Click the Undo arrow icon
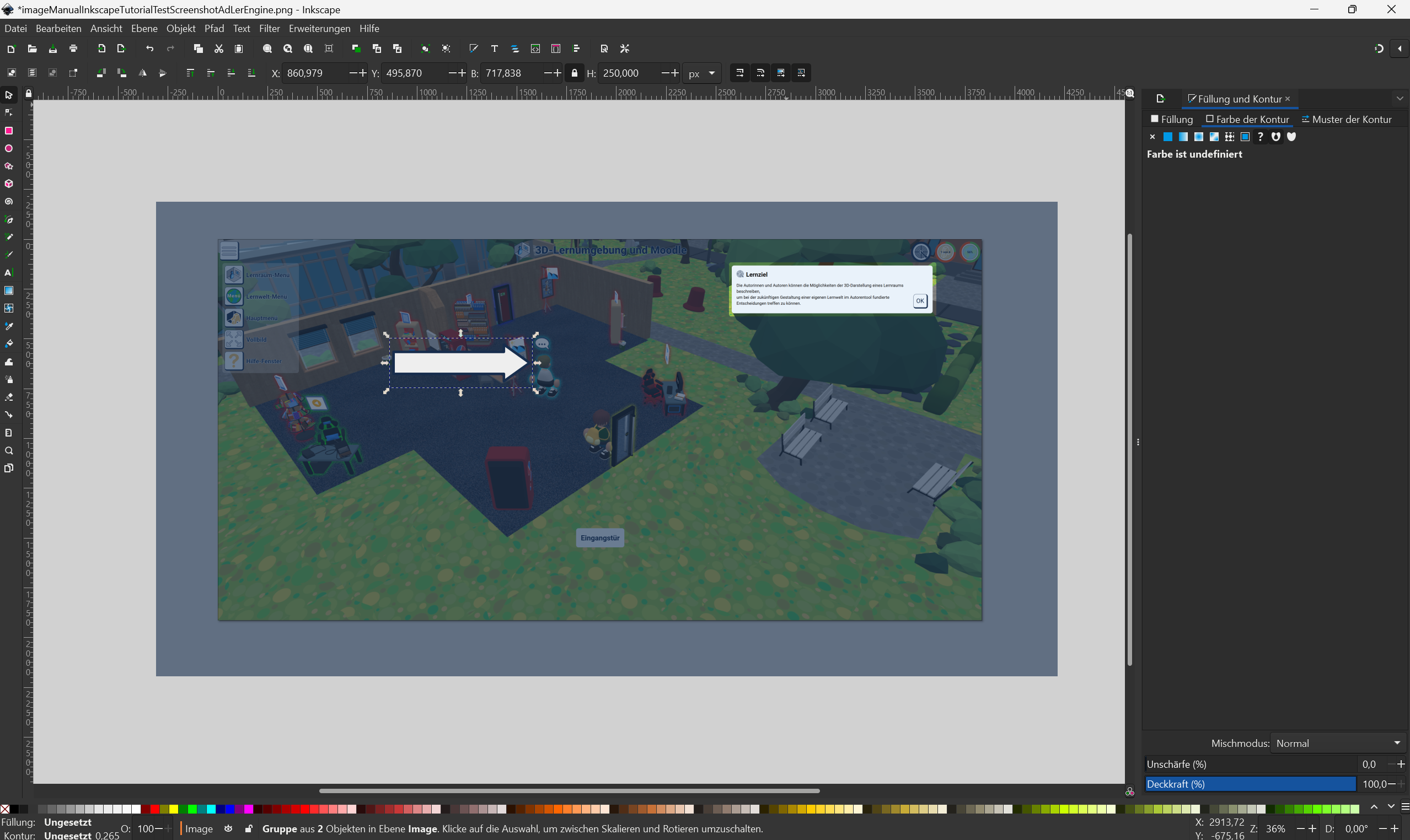Viewport: 1410px width, 840px height. 149,49
